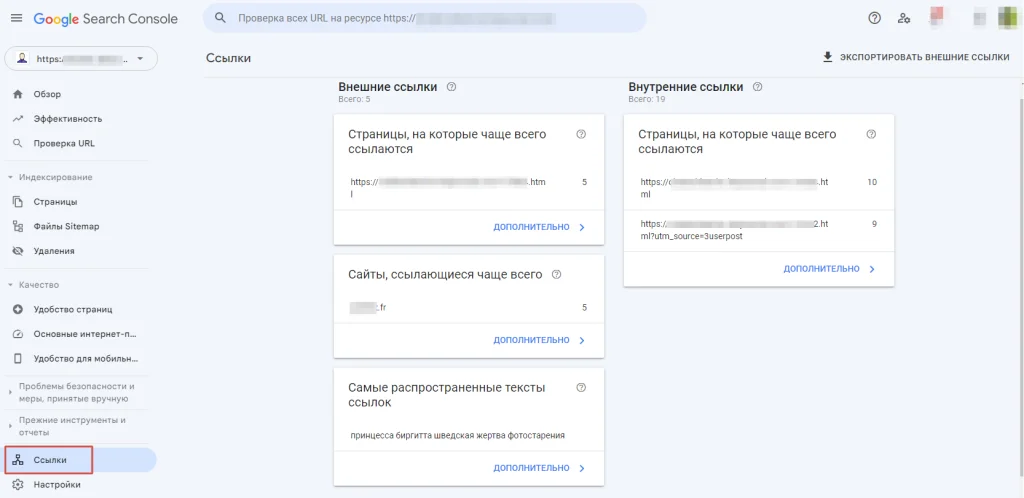Open the help question mark in header
Viewport: 1024px width, 498px height.
[x=874, y=18]
